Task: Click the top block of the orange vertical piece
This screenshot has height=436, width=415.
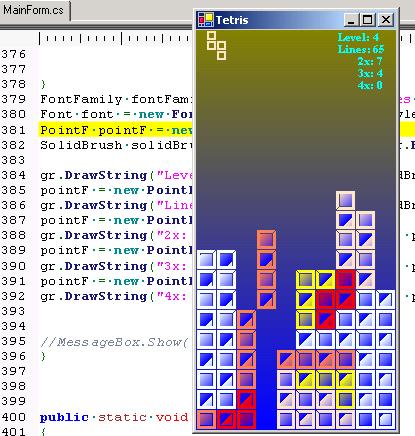Action: [x=266, y=240]
